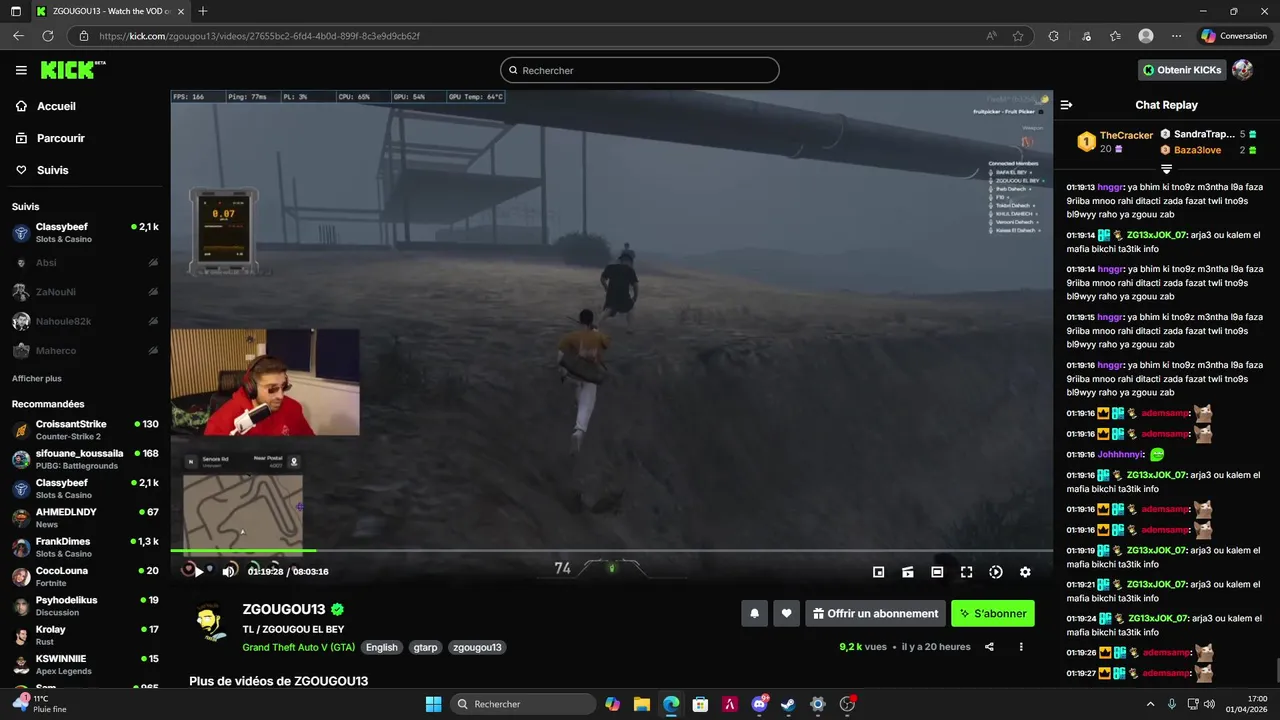Open recommended channel AHMEDLNDY
Image resolution: width=1280 pixels, height=720 pixels.
pos(85,518)
